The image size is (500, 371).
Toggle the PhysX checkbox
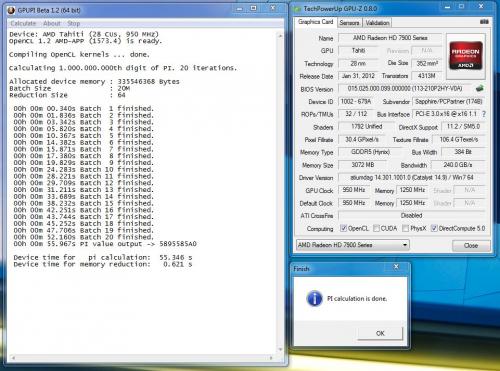[405, 228]
